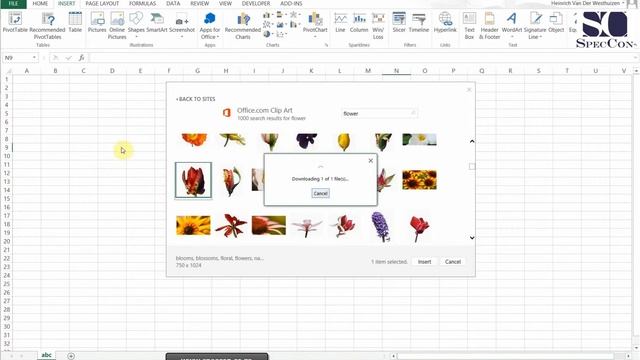Switch to DEVELOPER tab
The width and height of the screenshot is (640, 360).
click(256, 4)
